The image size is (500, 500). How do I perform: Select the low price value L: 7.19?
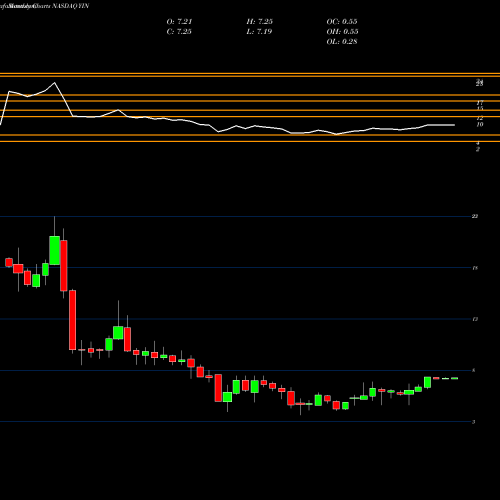[260, 32]
